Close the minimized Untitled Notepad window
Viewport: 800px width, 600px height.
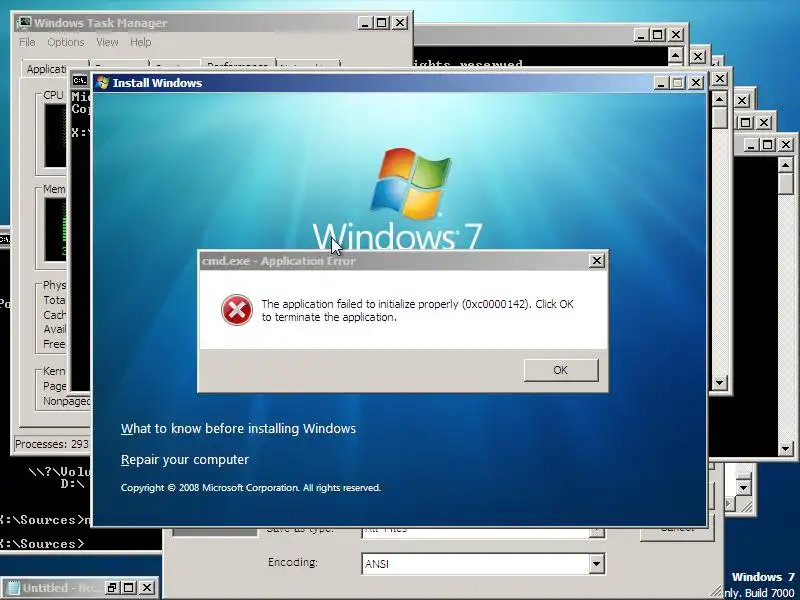tap(147, 588)
